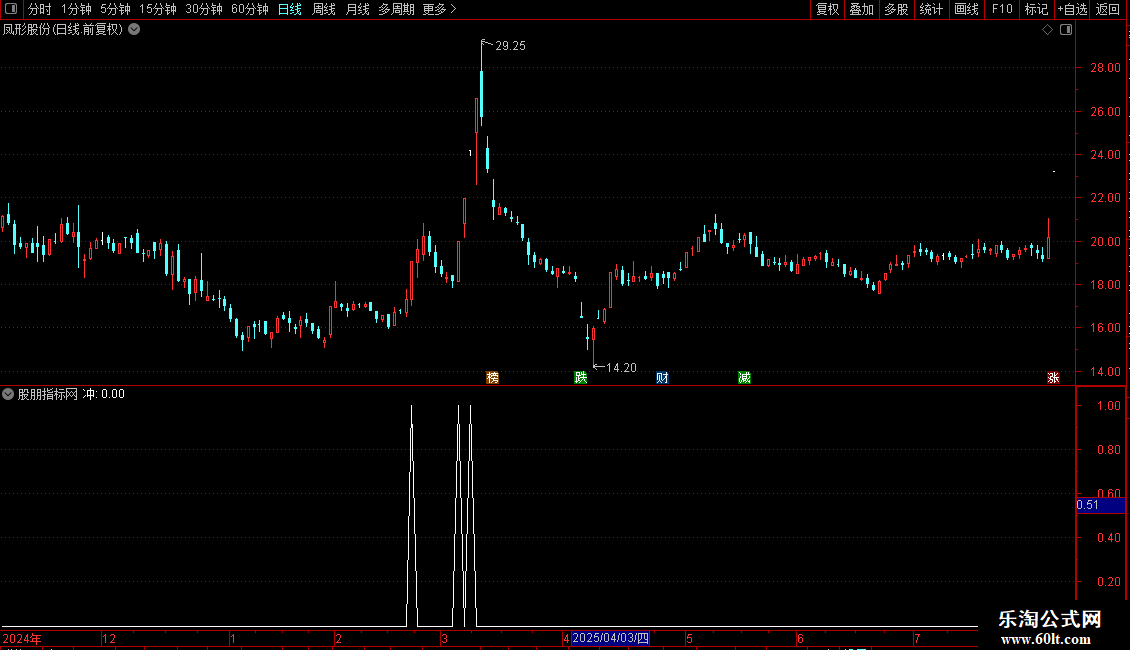Click the diamond icon above price axis
Viewport: 1130px width, 650px height.
(1047, 30)
